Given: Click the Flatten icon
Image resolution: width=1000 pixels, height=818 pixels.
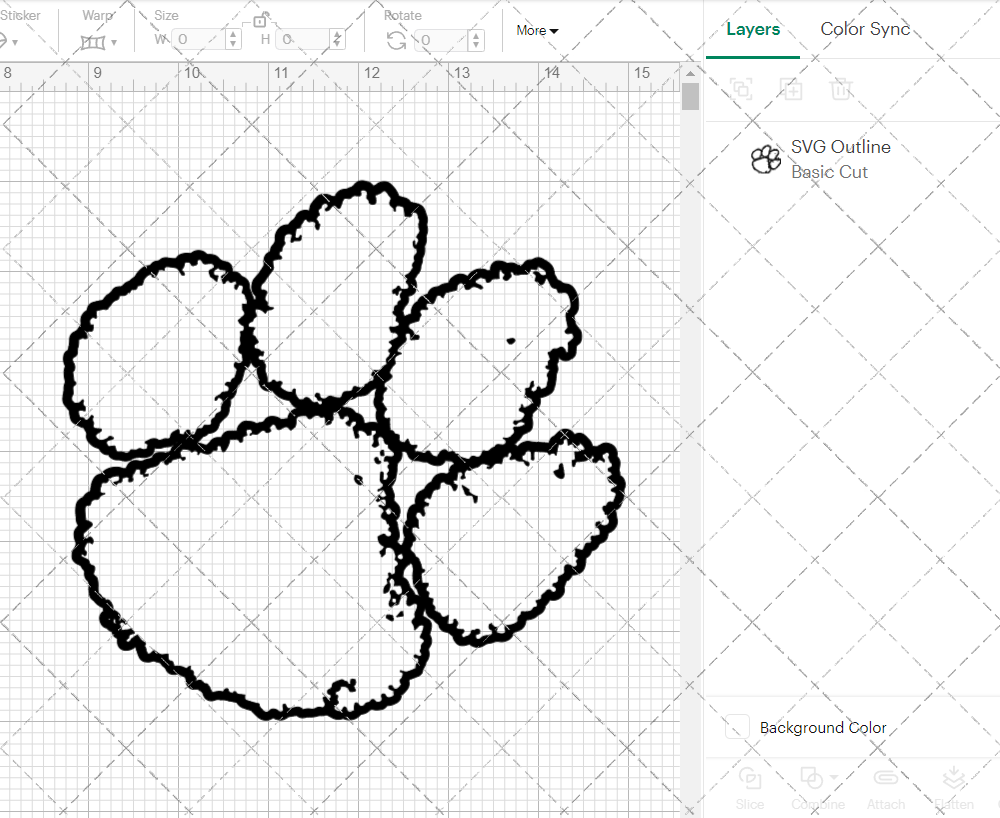Looking at the screenshot, I should point(953,779).
